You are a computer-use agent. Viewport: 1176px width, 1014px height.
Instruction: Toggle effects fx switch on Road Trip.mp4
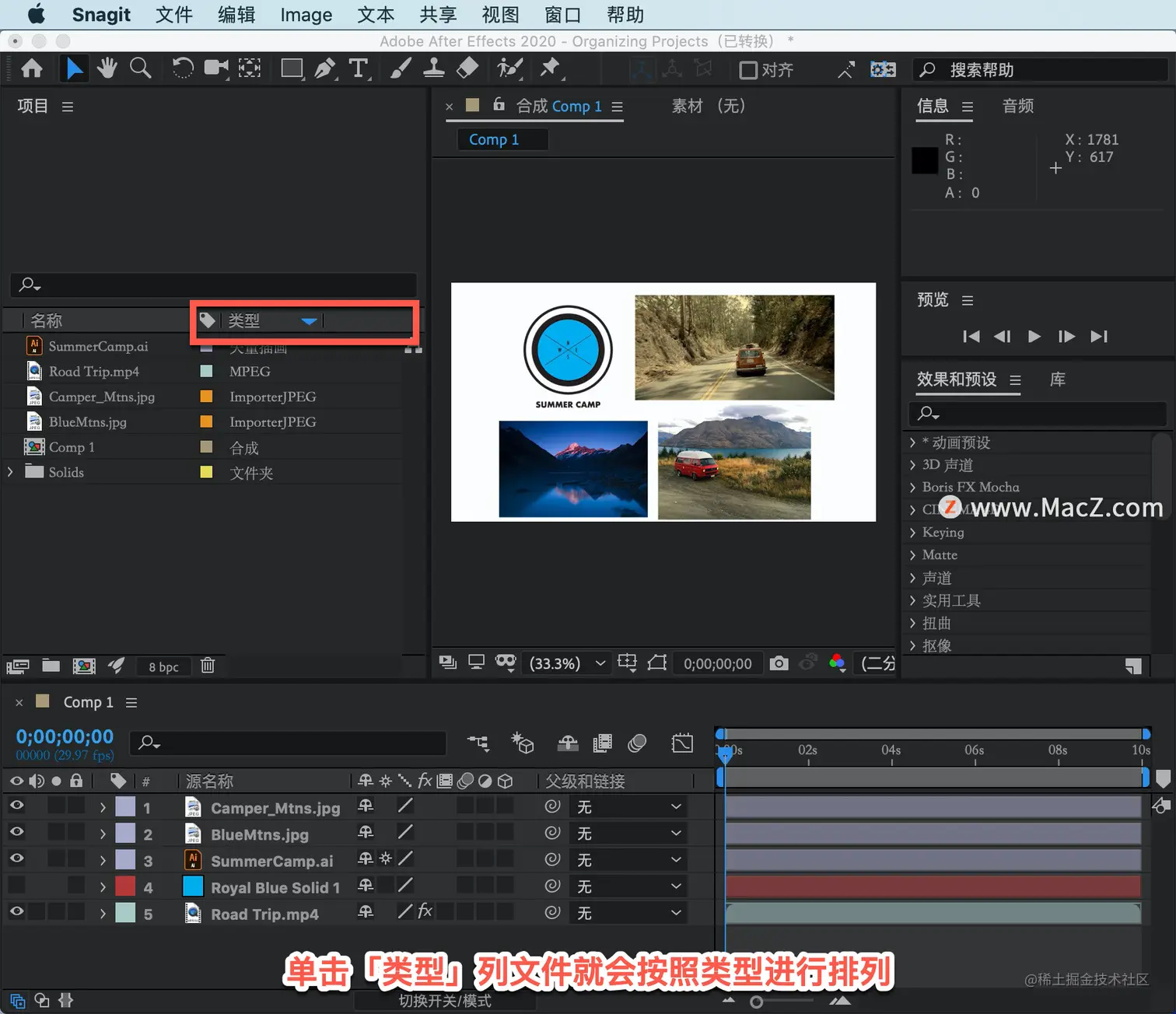click(425, 911)
